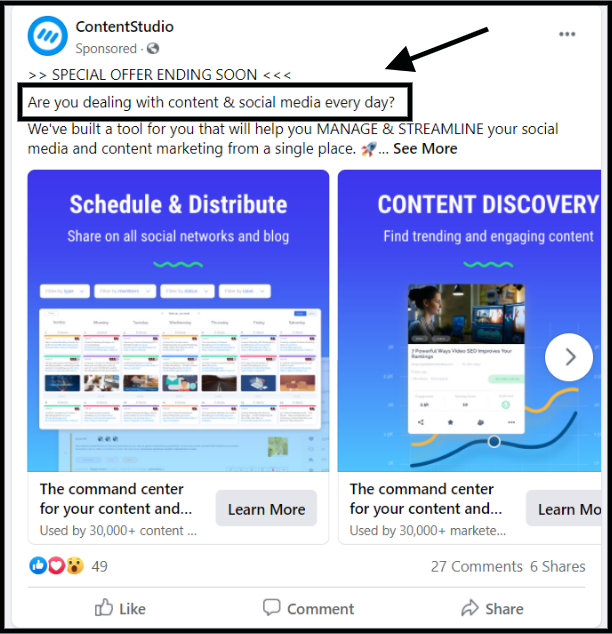The height and width of the screenshot is (634, 612).
Task: Click Learn More on Content Discovery card
Action: [x=563, y=509]
